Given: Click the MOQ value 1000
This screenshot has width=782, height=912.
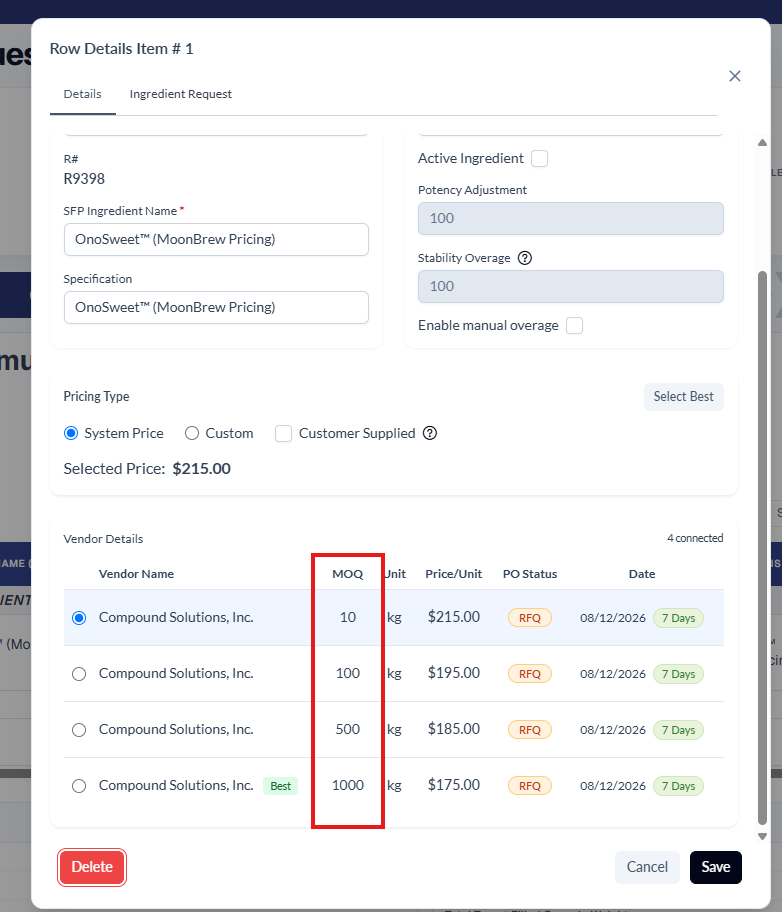Looking at the screenshot, I should (x=348, y=785).
